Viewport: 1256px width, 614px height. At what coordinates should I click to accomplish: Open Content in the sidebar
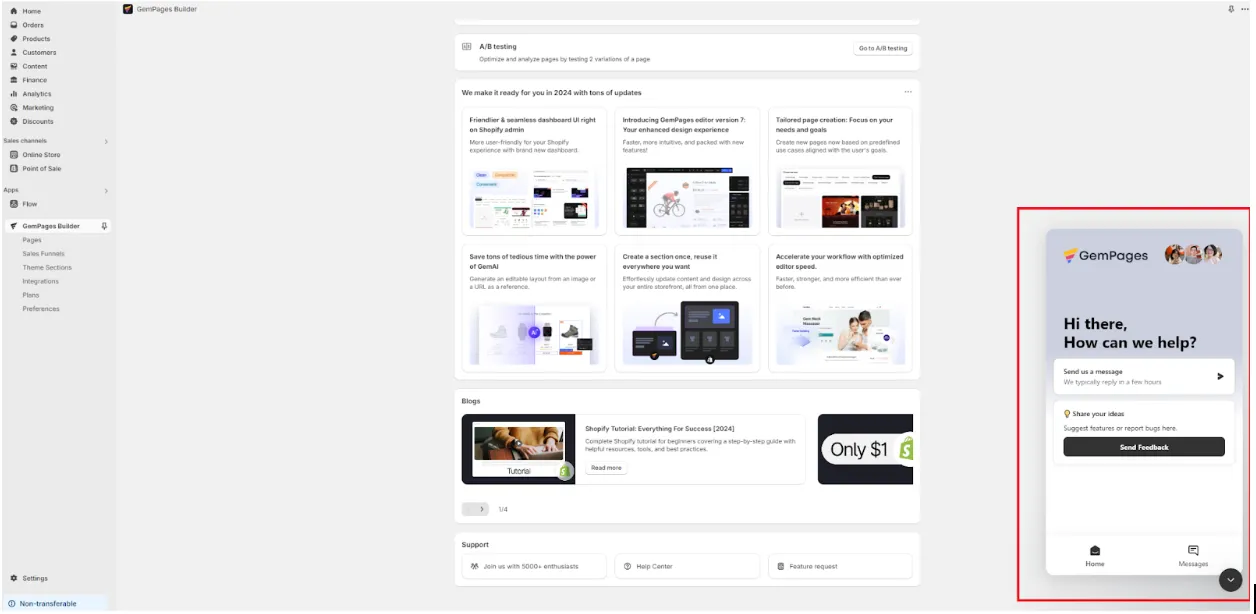tap(35, 66)
